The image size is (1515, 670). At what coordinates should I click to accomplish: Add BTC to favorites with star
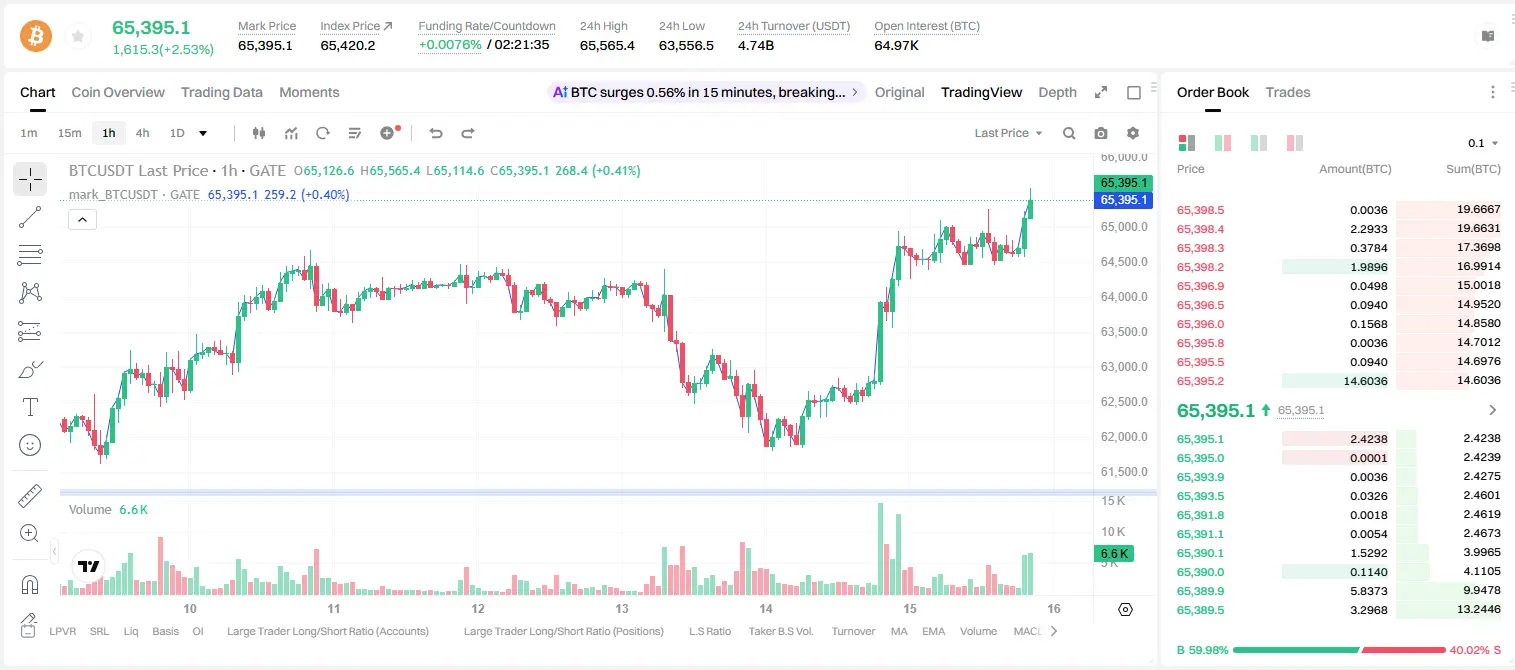coord(78,37)
